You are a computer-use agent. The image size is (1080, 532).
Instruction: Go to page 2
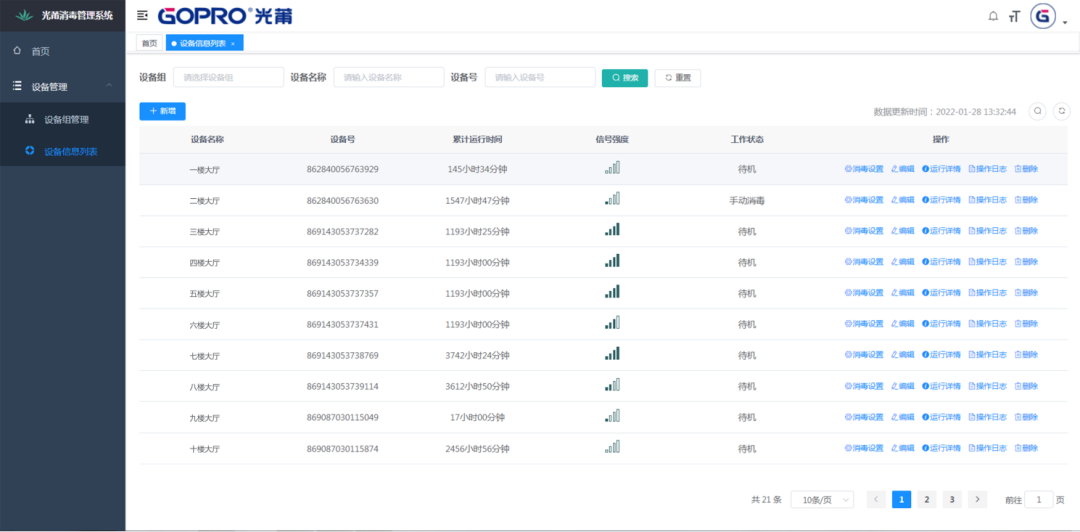pyautogui.click(x=926, y=500)
